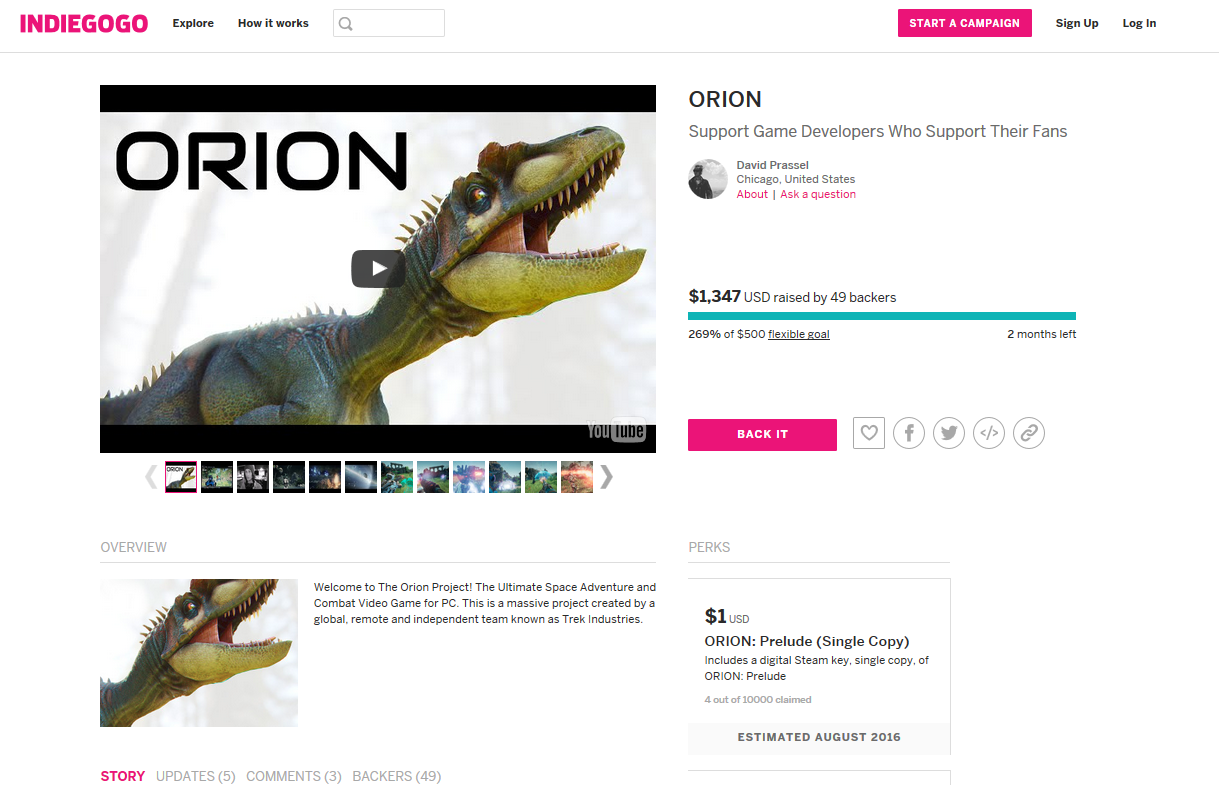This screenshot has height=785, width=1219.
Task: Click the BACK IT button
Action: pyautogui.click(x=762, y=434)
